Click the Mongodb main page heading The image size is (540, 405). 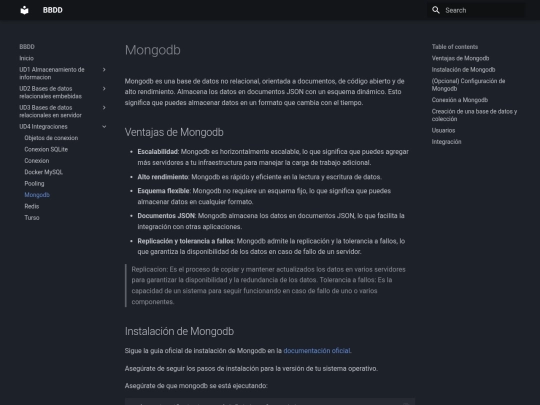click(x=153, y=50)
